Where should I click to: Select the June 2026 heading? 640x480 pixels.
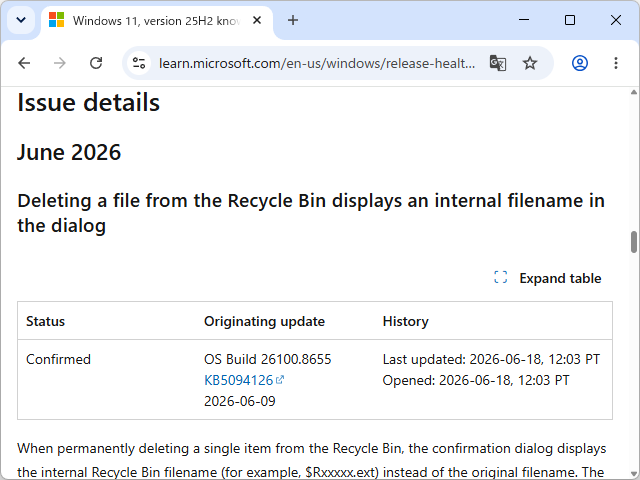pyautogui.click(x=69, y=153)
